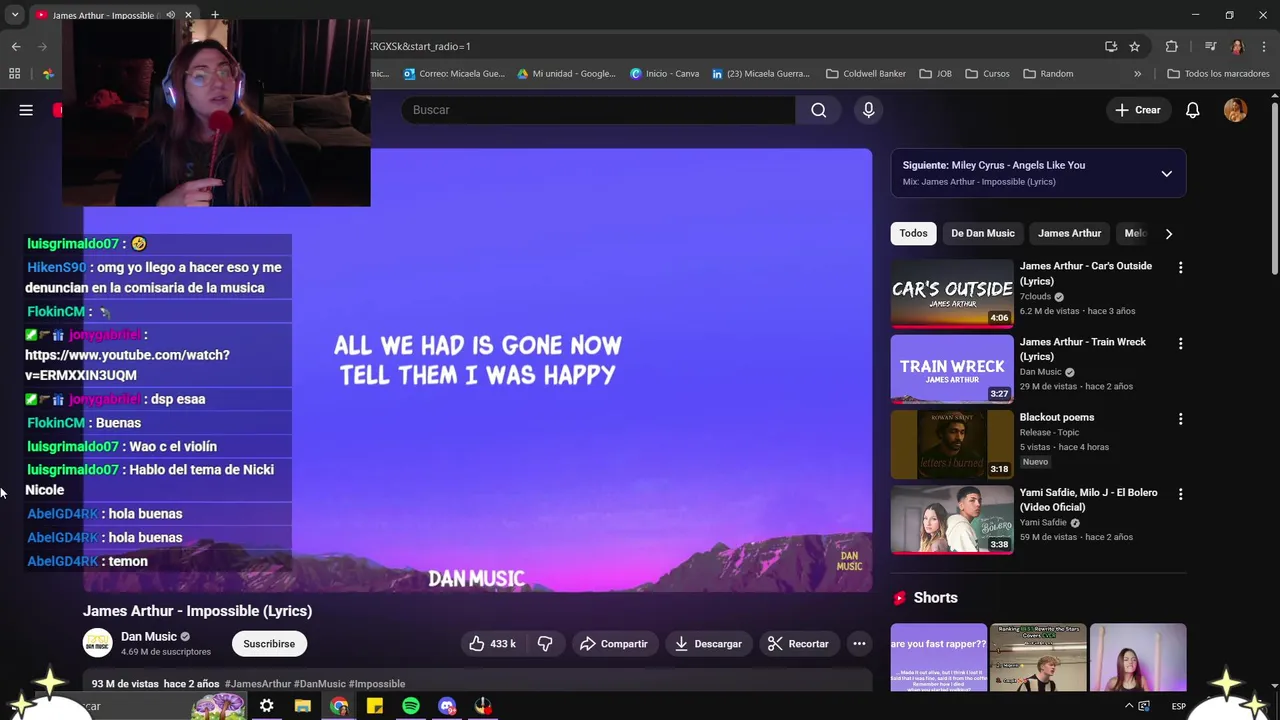
Task: Open Chrome three-dot menu
Action: click(x=1264, y=46)
